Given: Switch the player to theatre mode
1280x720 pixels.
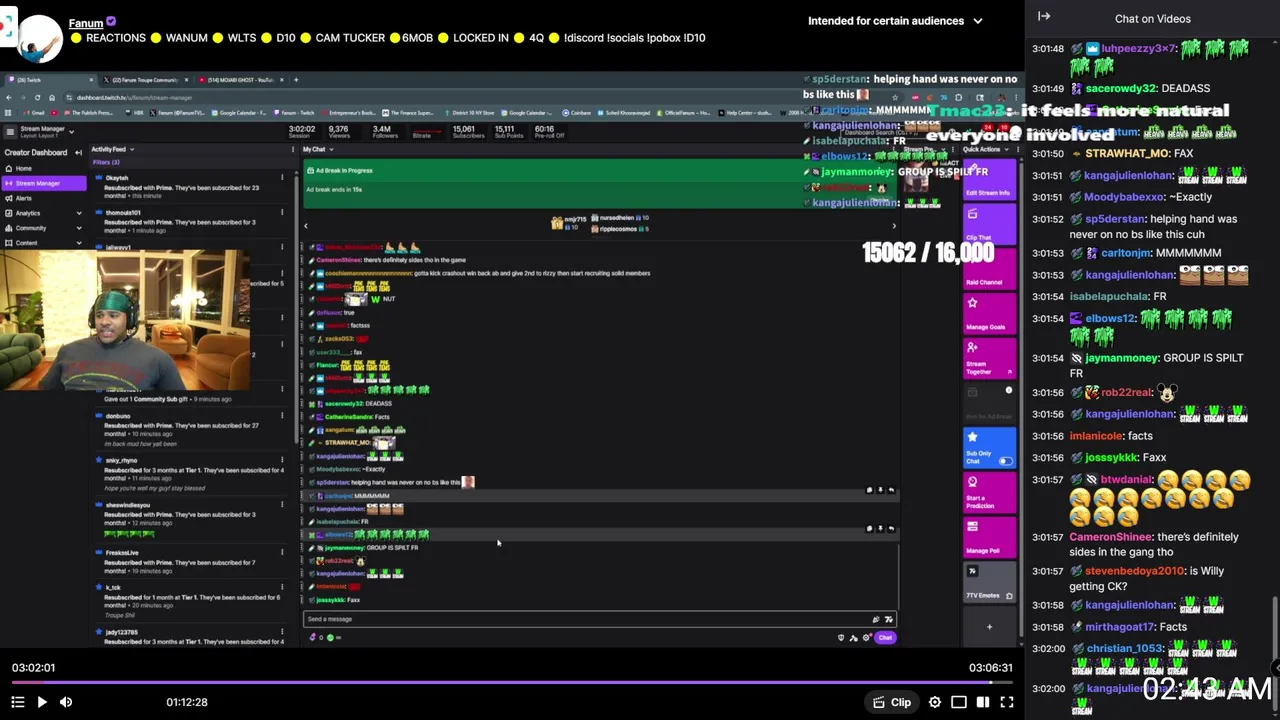Looking at the screenshot, I should [x=959, y=702].
